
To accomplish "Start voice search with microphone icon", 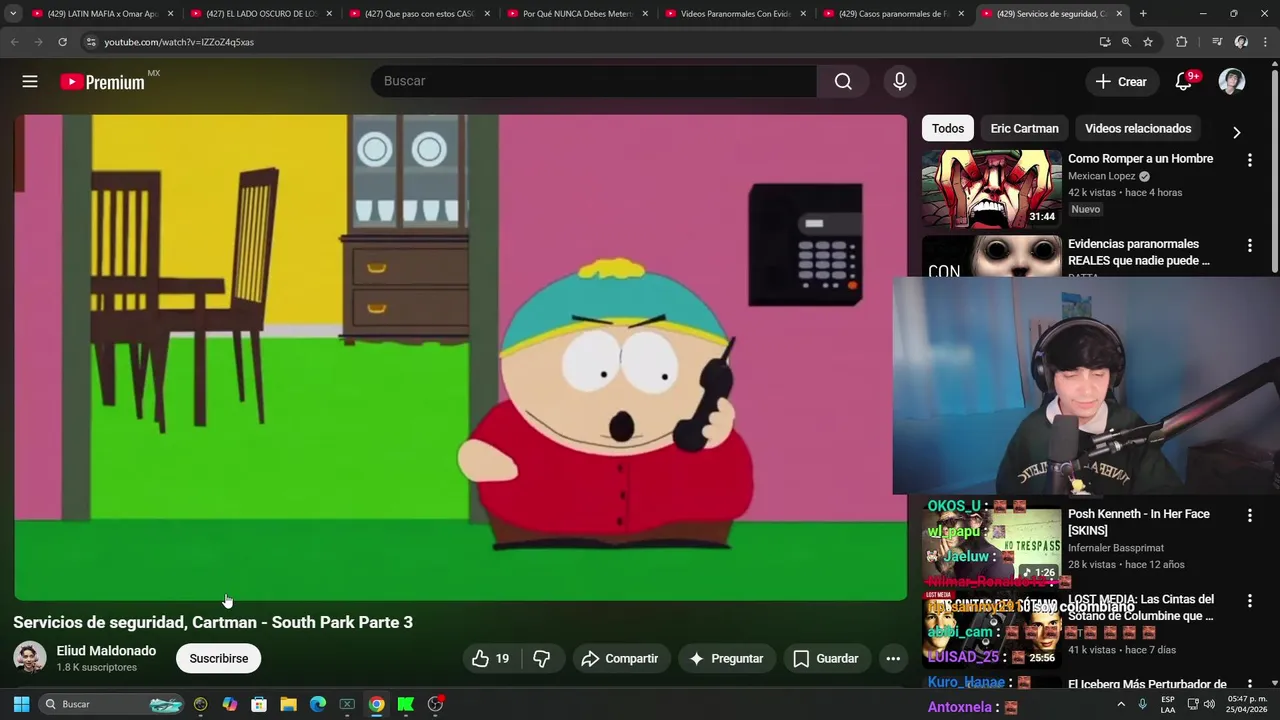I will 900,81.
